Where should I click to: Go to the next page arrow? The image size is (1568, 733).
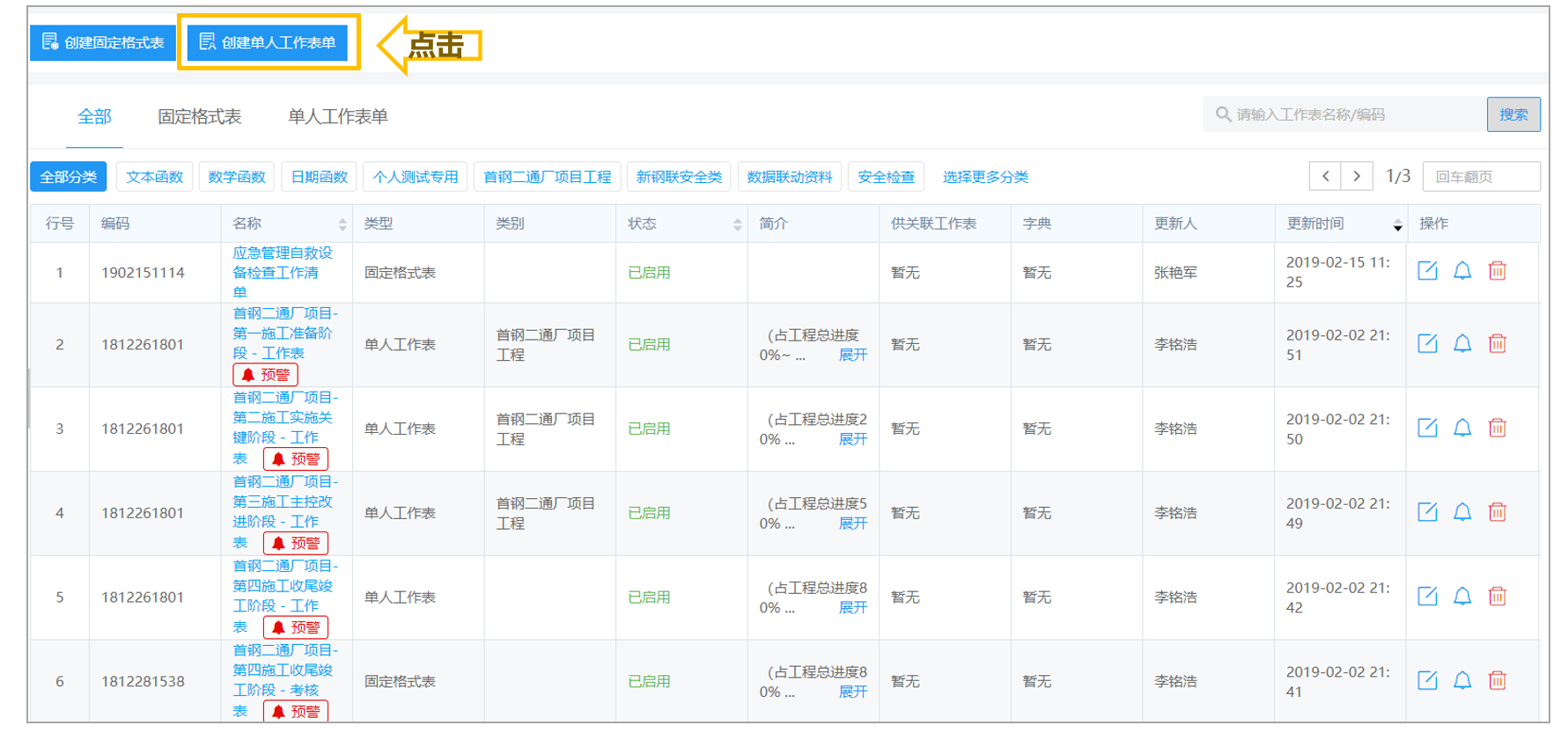point(1357,176)
